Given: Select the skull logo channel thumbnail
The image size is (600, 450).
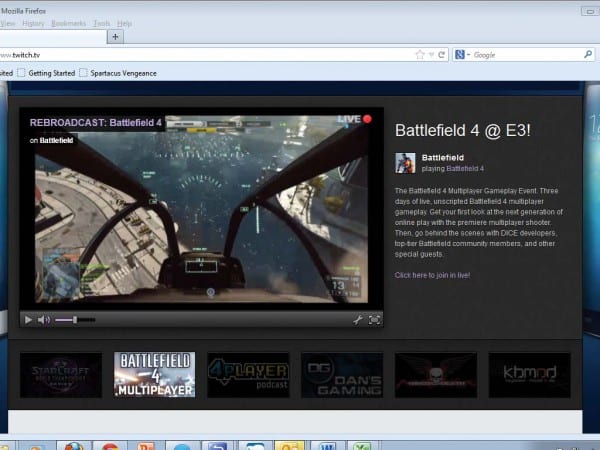Looking at the screenshot, I should pyautogui.click(x=436, y=375).
